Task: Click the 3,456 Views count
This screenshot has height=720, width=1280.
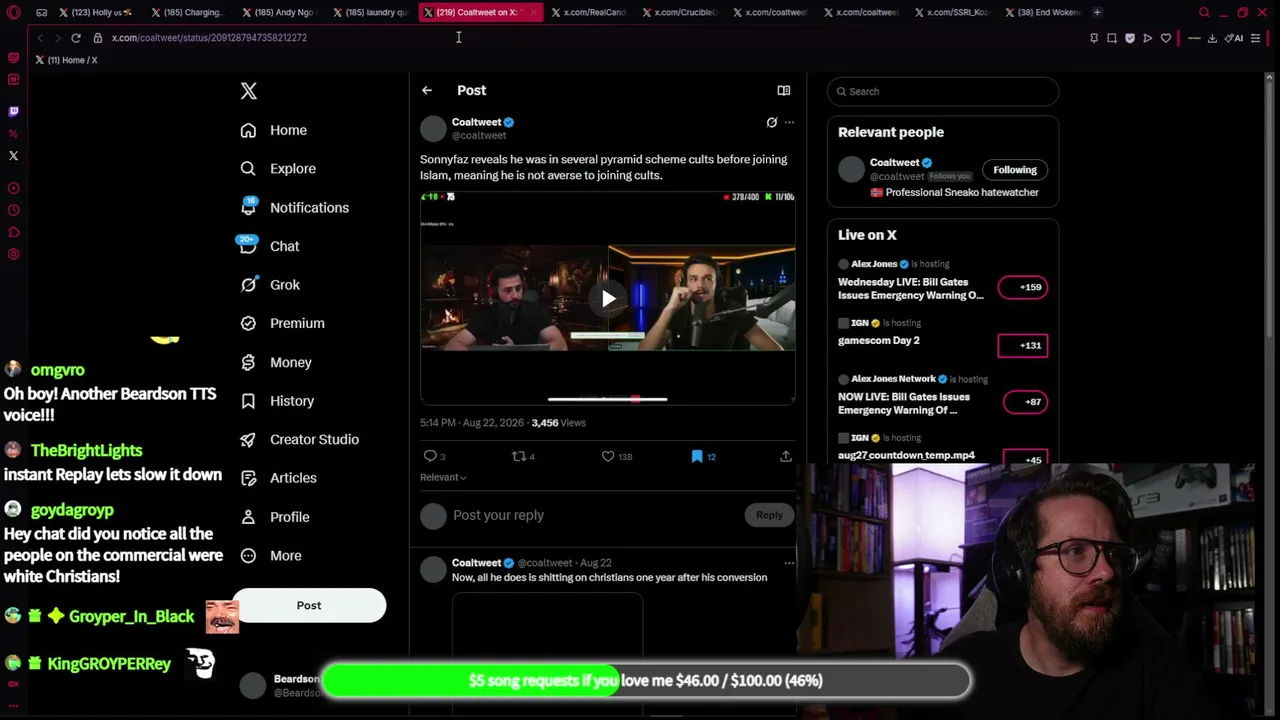Action: point(558,423)
